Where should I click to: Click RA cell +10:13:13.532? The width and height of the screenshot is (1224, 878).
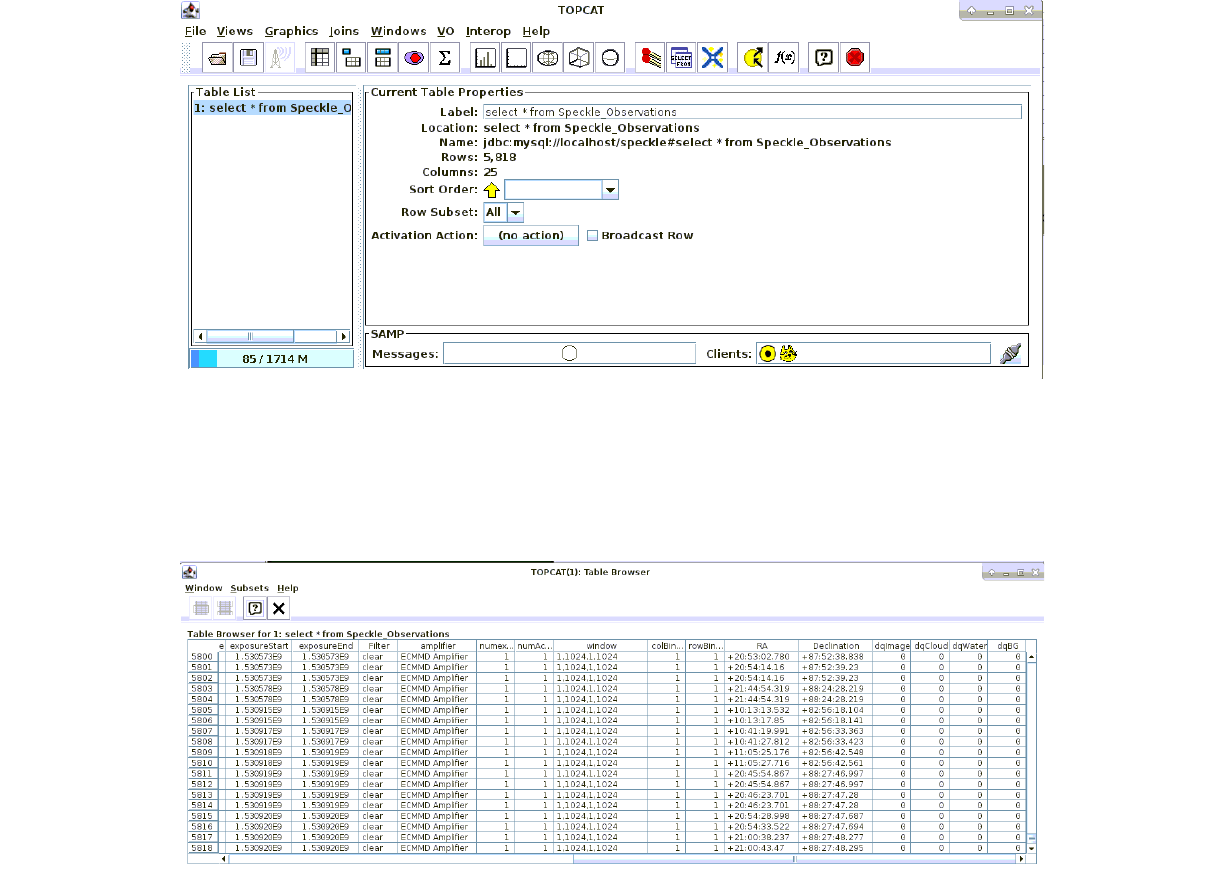tap(761, 710)
